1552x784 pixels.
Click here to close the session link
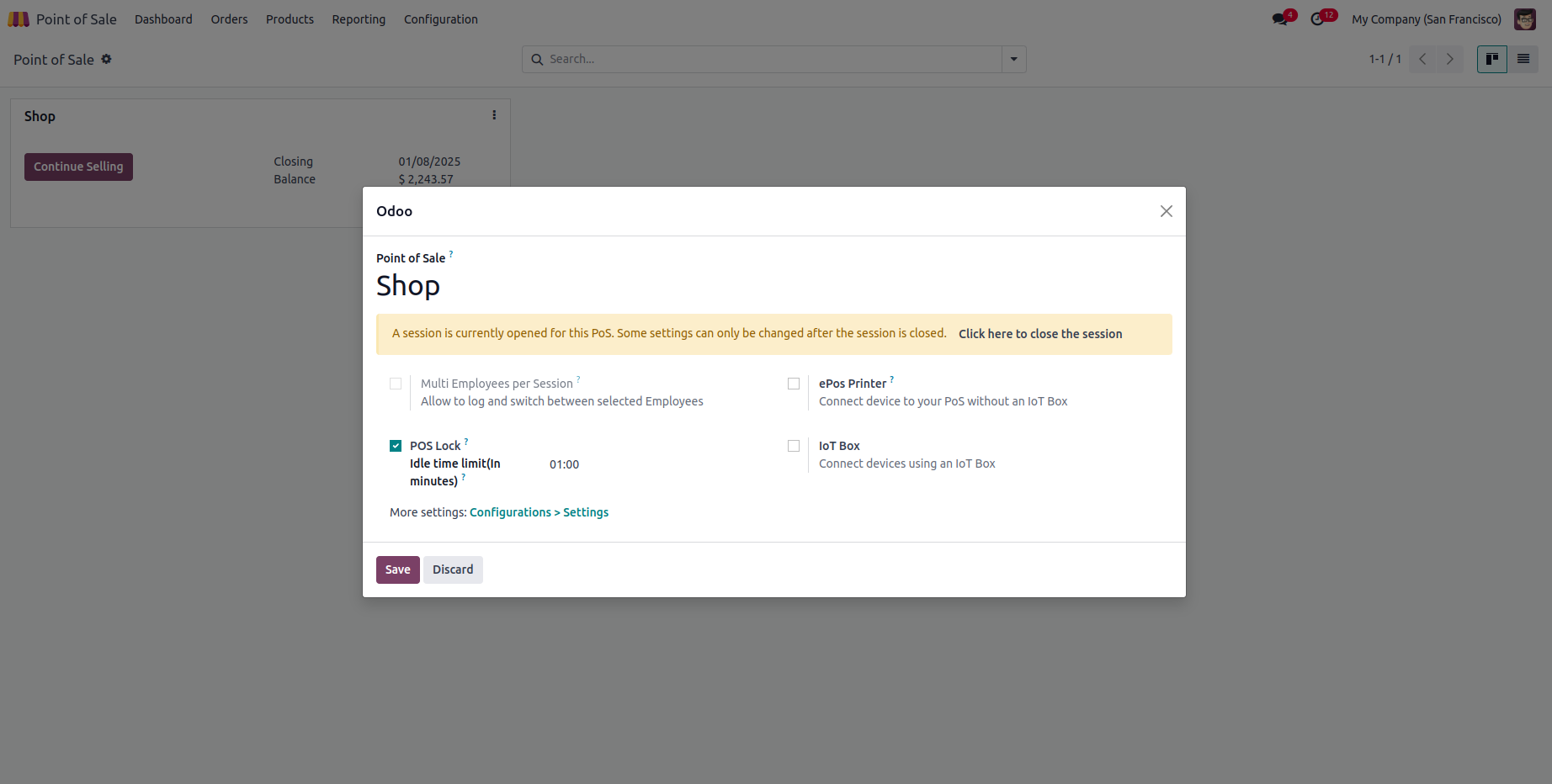1039,334
